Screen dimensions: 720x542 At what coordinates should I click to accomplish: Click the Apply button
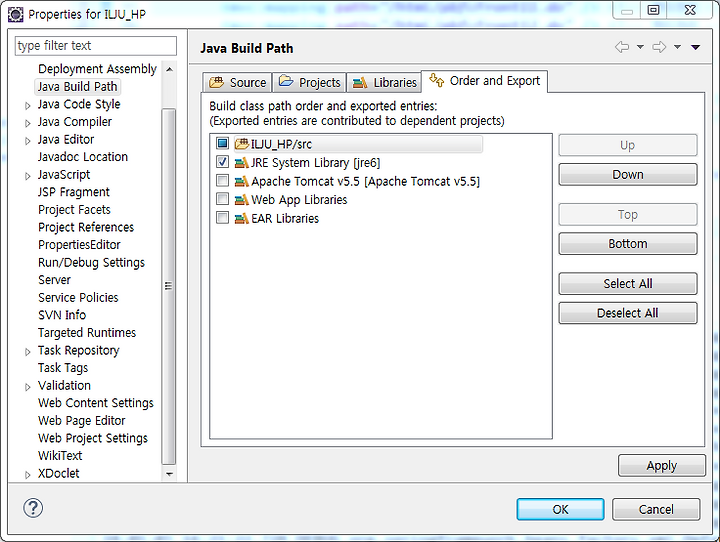click(662, 465)
